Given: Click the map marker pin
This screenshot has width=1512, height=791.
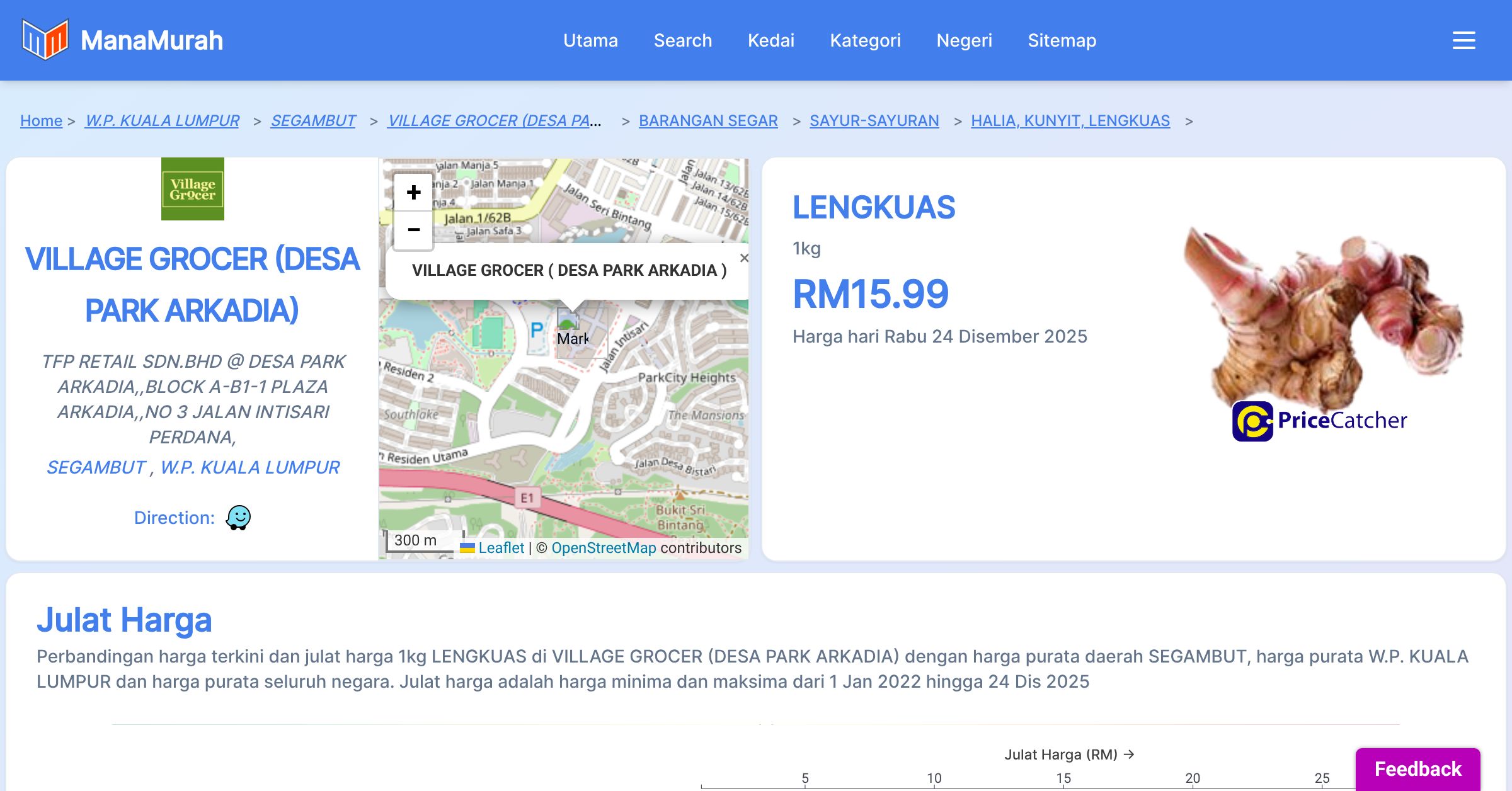Looking at the screenshot, I should (x=568, y=321).
